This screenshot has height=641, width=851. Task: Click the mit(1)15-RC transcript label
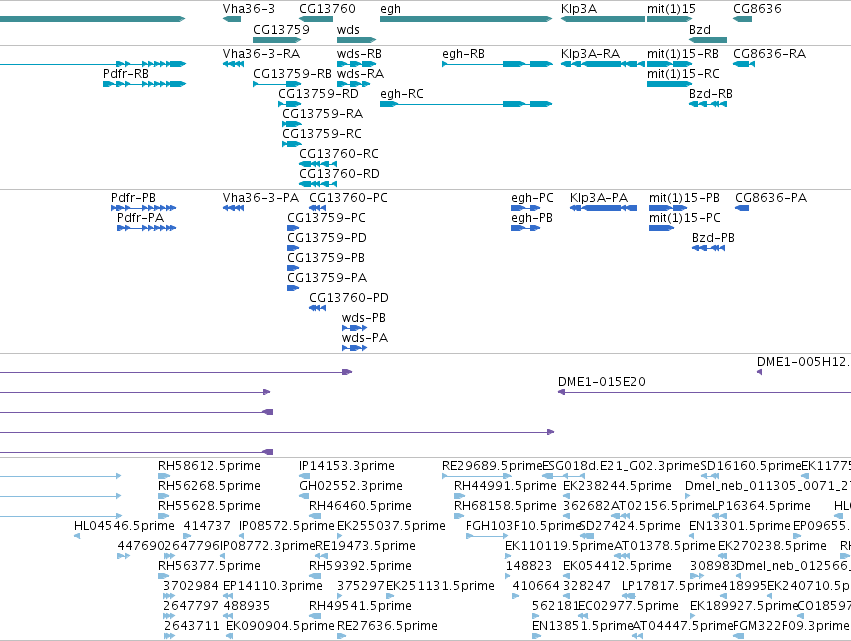pos(683,73)
